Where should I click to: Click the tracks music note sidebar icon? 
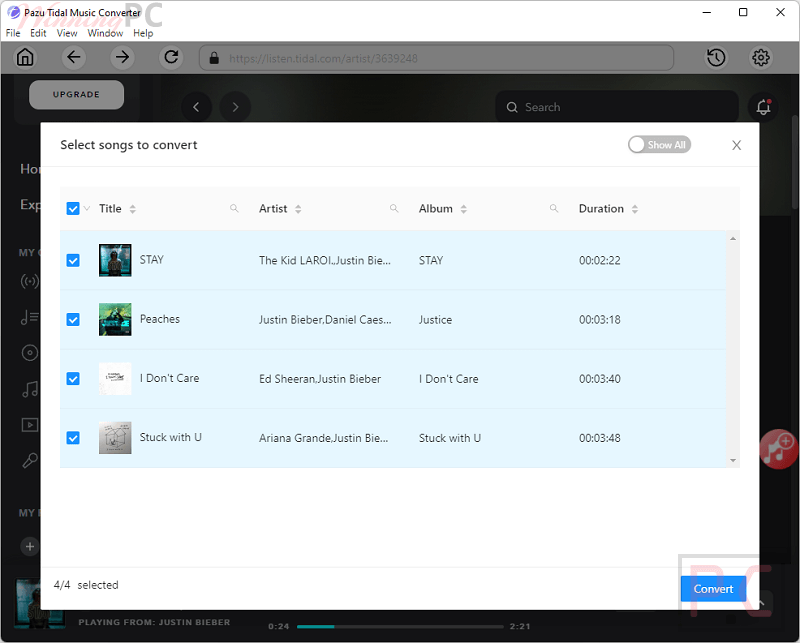[30, 389]
